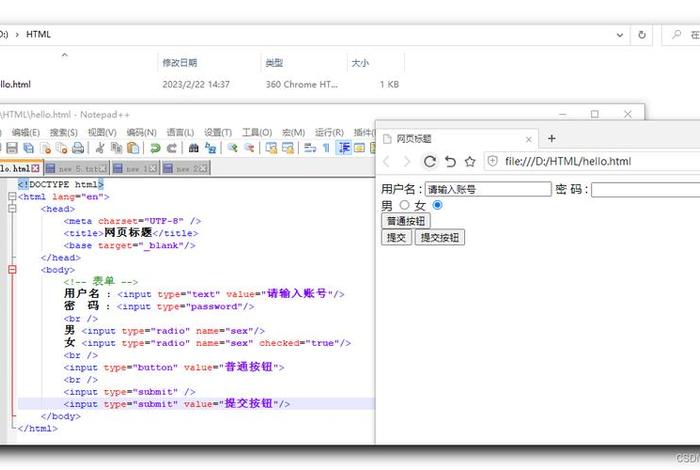Open a new browser tab with plus

coord(551,138)
